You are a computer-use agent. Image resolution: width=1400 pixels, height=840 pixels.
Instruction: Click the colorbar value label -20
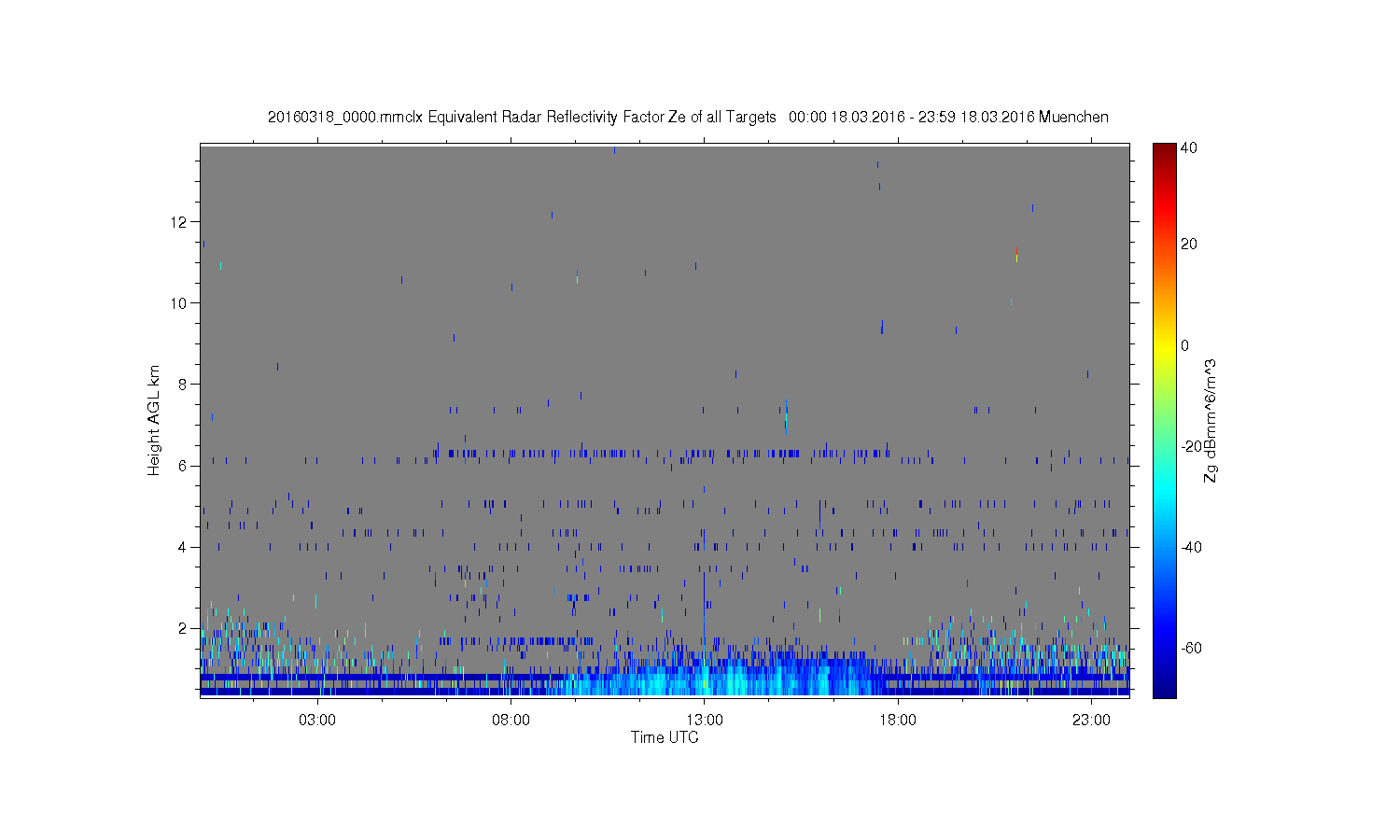(1192, 447)
